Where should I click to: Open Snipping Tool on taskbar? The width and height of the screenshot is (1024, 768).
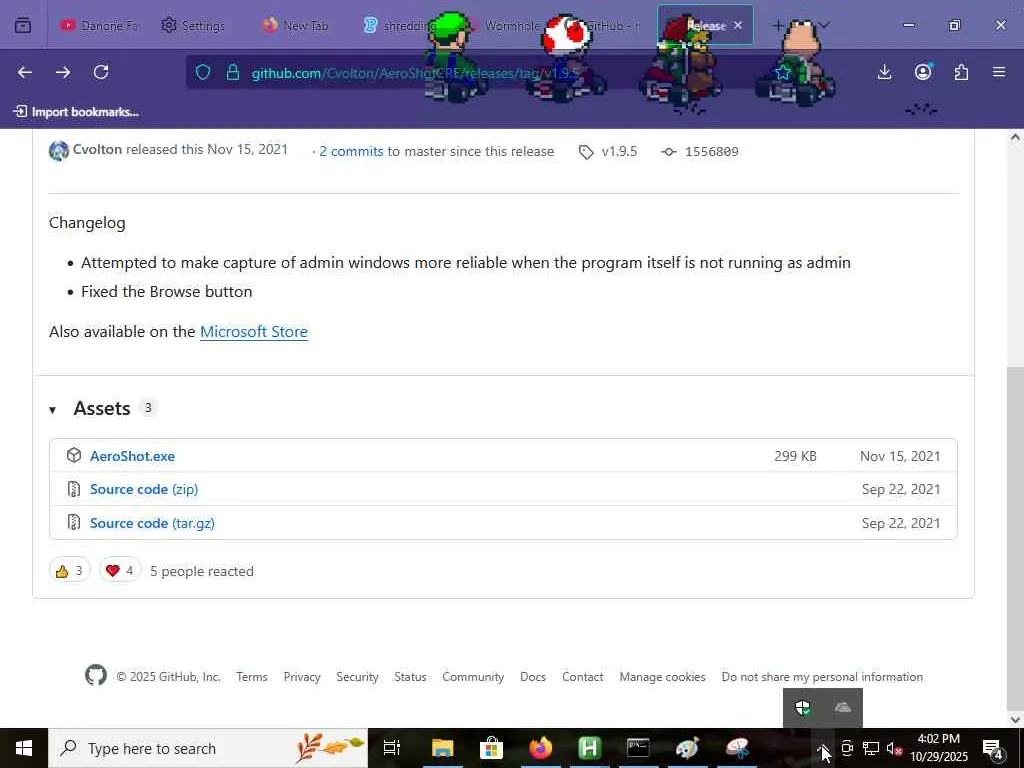click(x=737, y=748)
